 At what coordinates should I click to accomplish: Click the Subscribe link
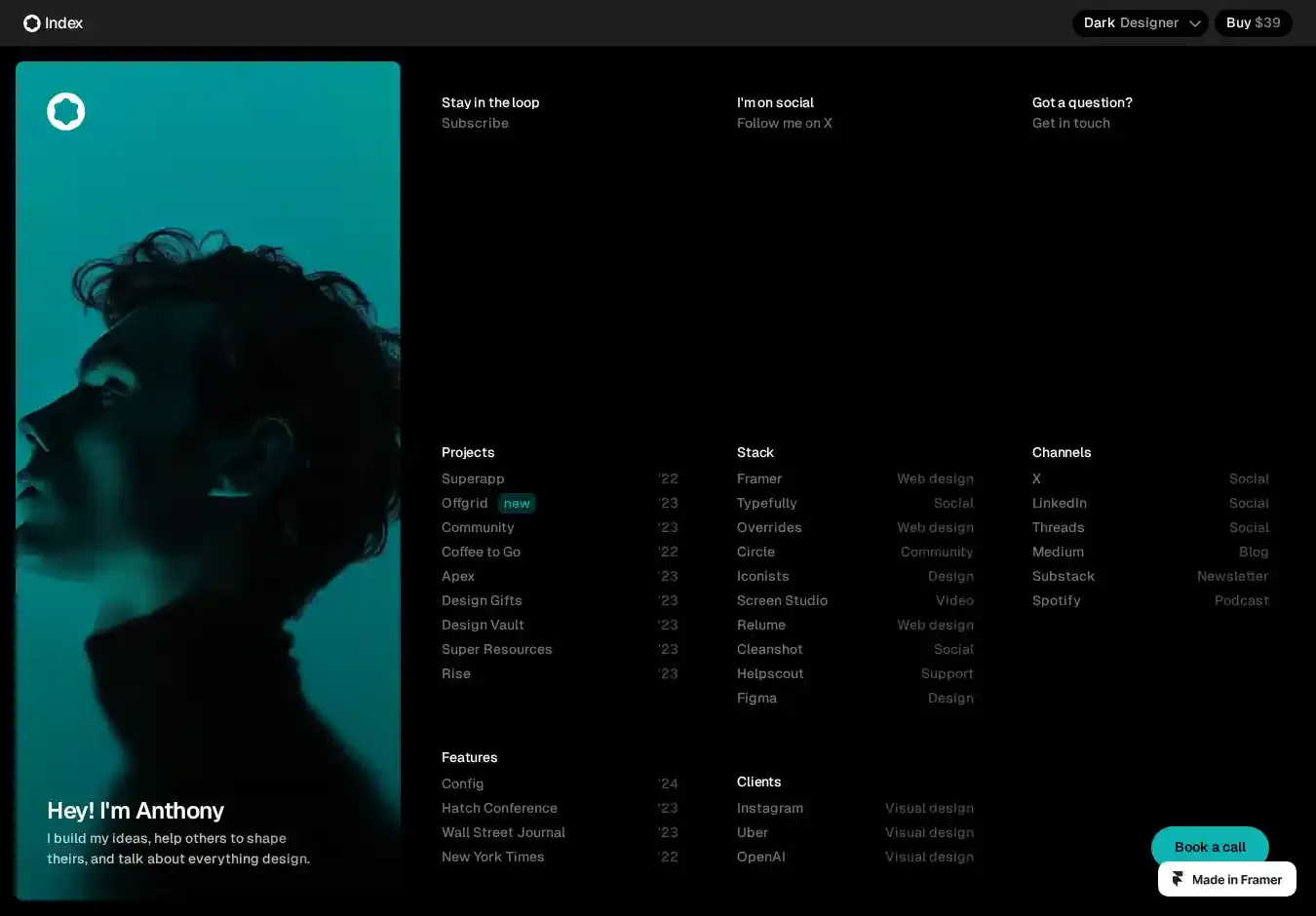[475, 123]
